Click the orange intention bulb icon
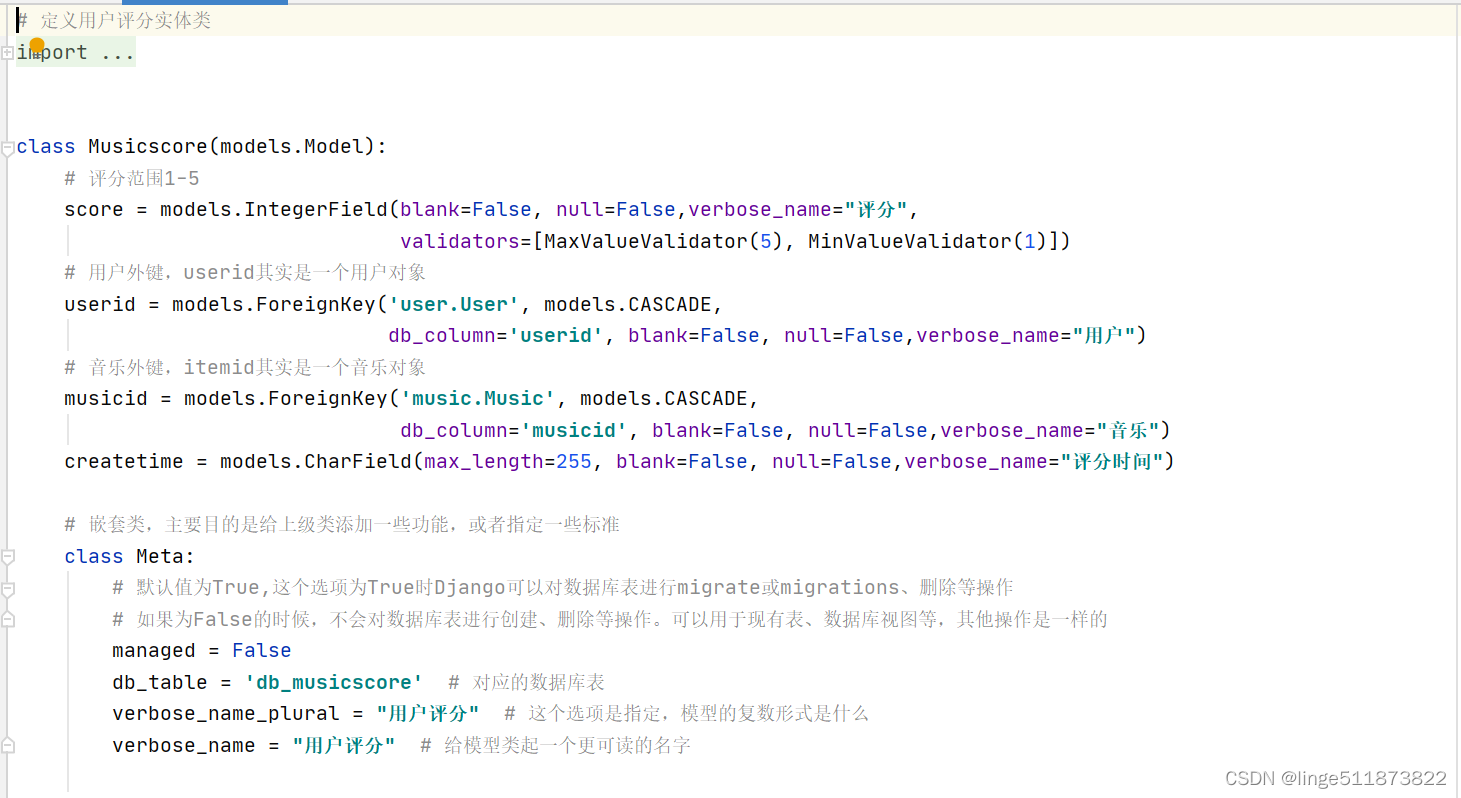 click(x=37, y=46)
